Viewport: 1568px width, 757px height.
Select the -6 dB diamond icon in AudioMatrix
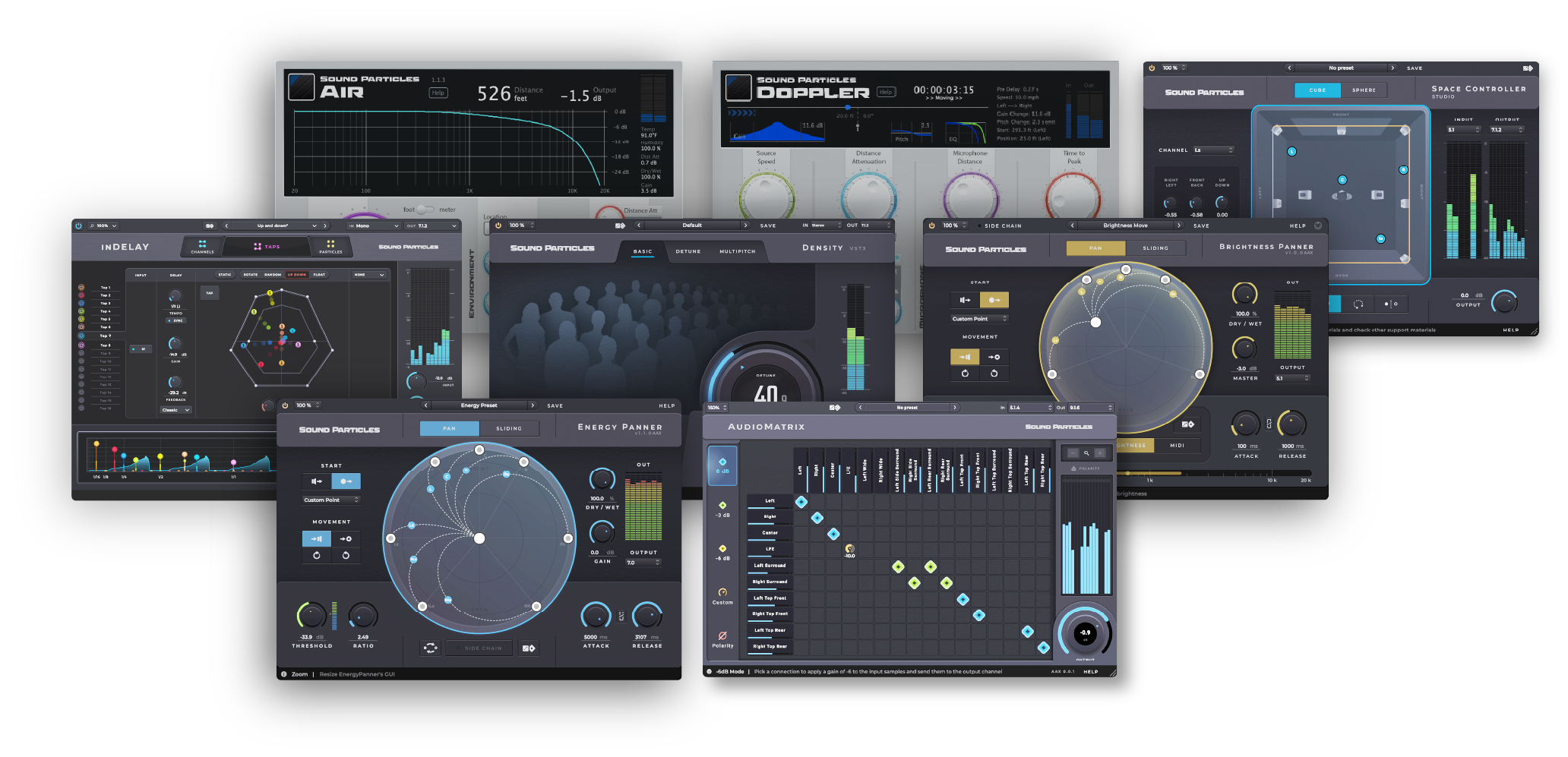click(722, 548)
